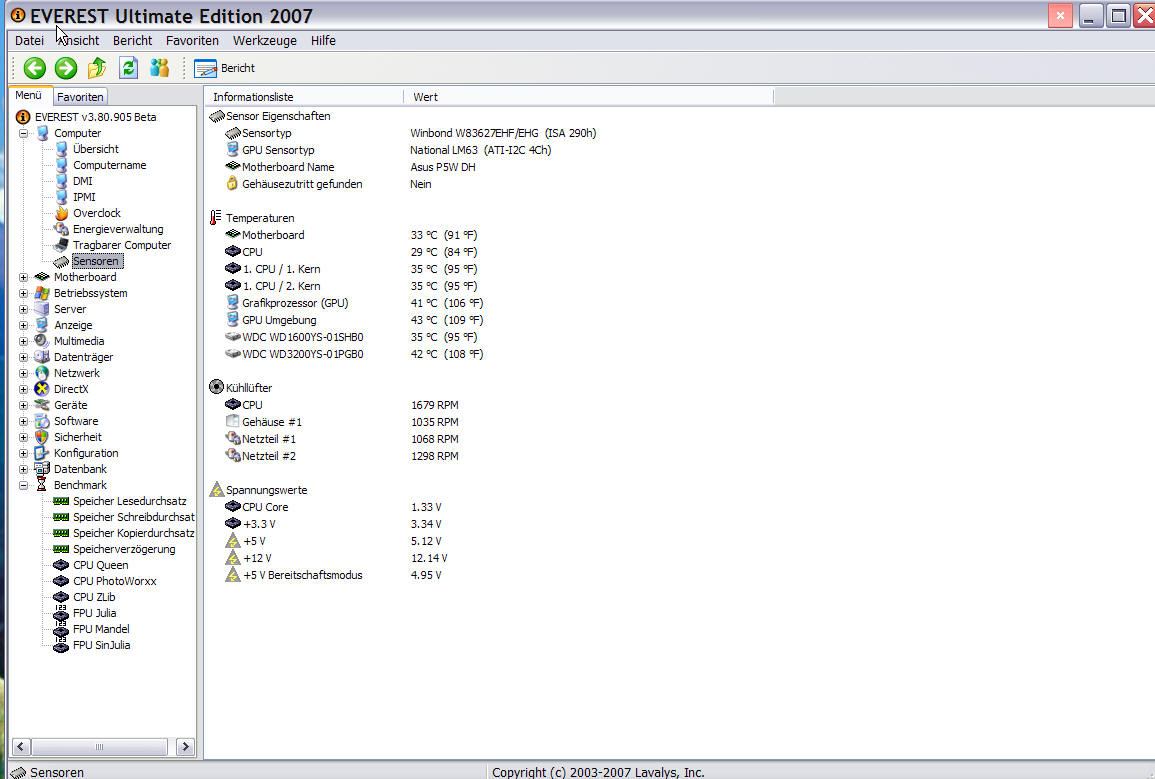Open the FPU Mandel benchmark
This screenshot has width=1155, height=779.
point(101,630)
